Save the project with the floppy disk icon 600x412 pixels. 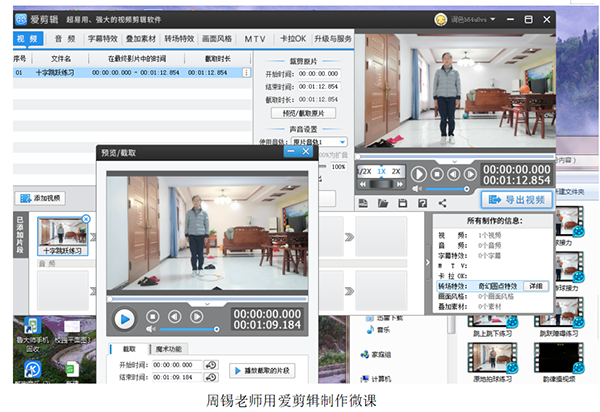pyautogui.click(x=403, y=203)
